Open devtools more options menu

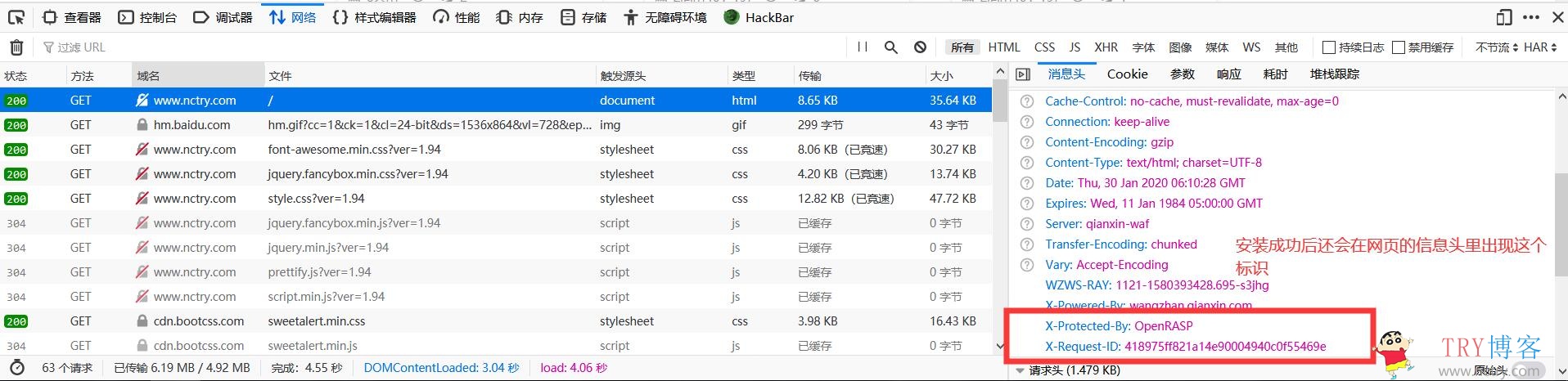coord(1531,17)
